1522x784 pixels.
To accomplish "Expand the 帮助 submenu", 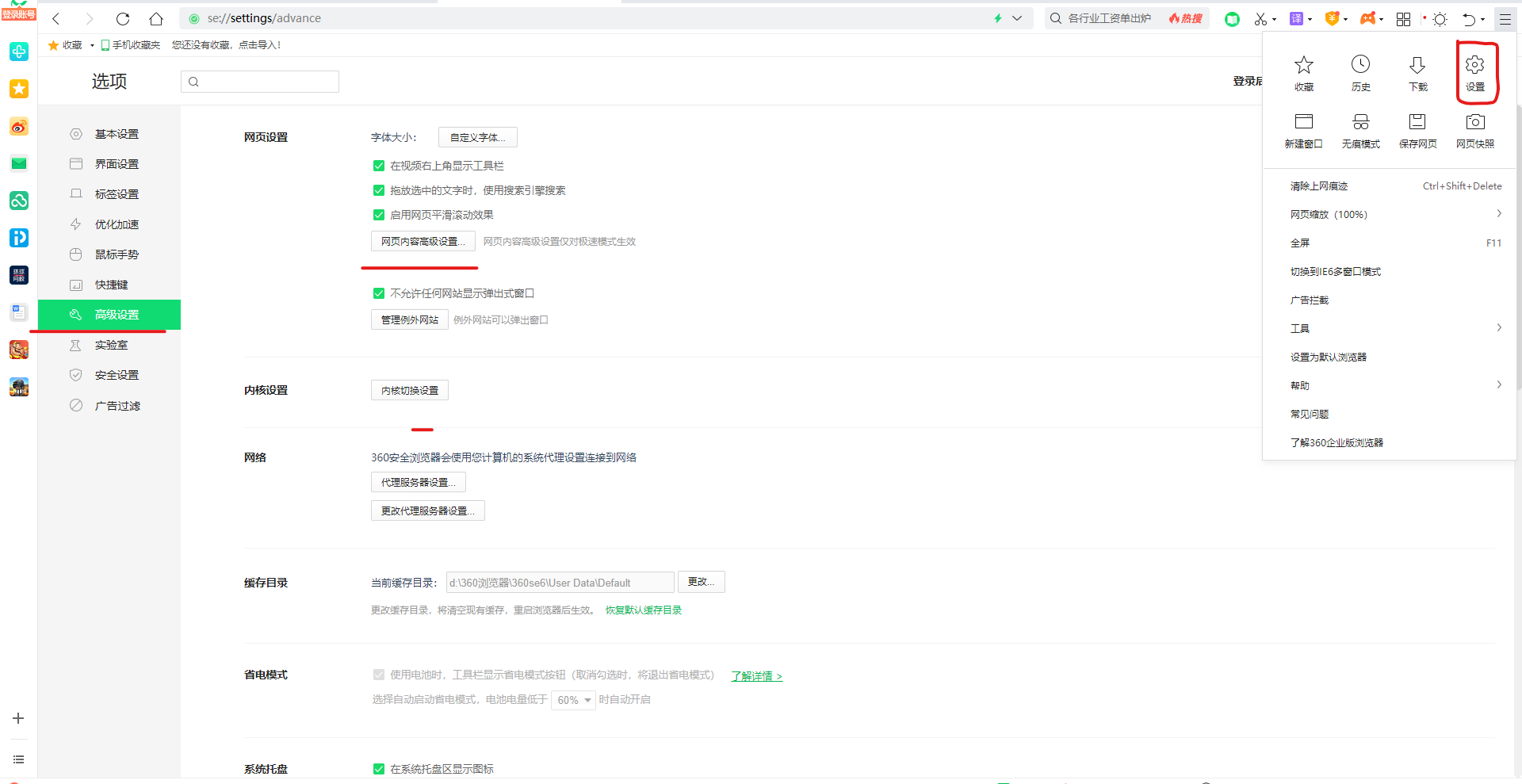I will [x=1298, y=385].
